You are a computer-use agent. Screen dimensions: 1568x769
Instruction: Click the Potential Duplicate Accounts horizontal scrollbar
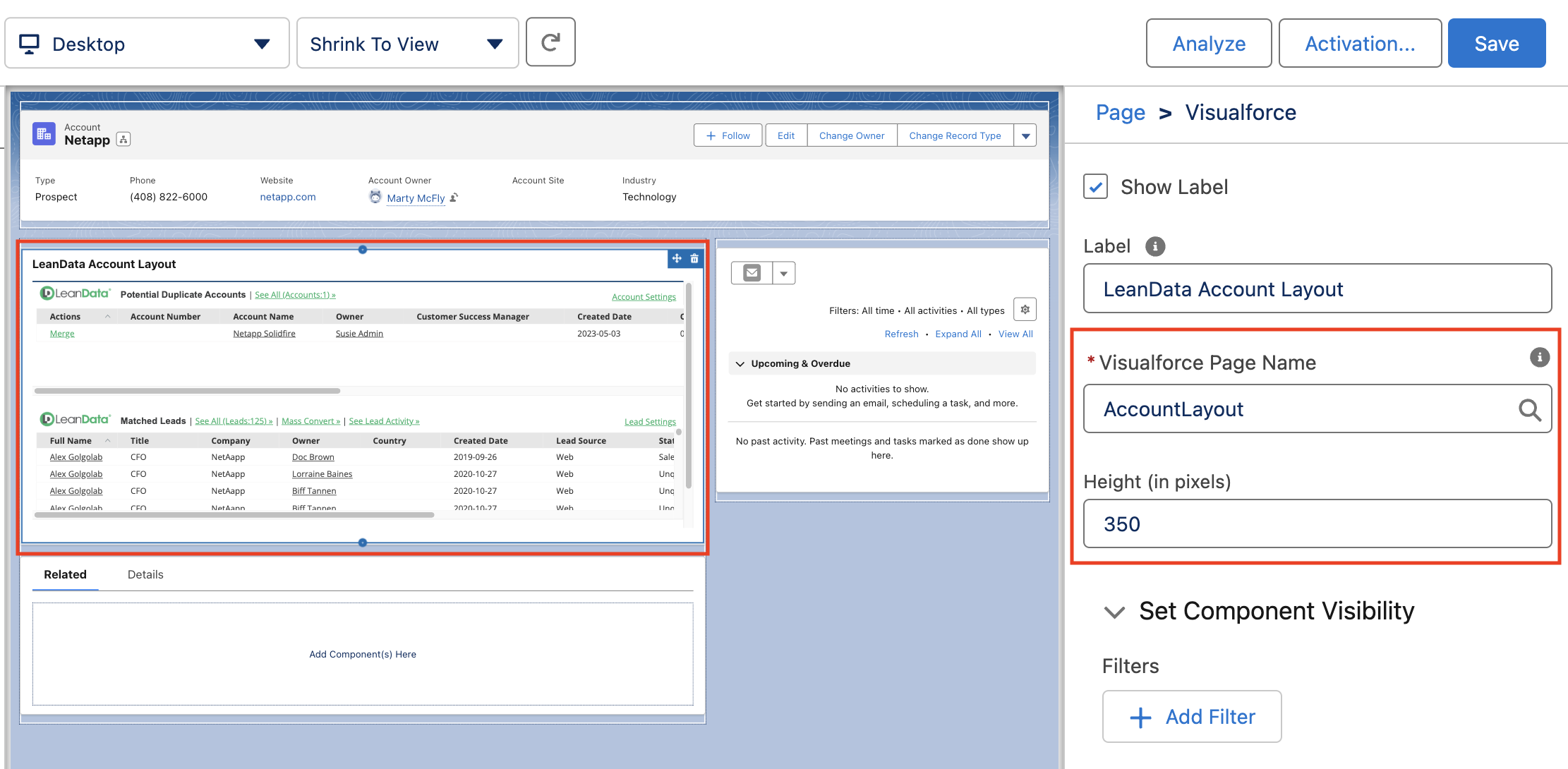click(x=187, y=390)
